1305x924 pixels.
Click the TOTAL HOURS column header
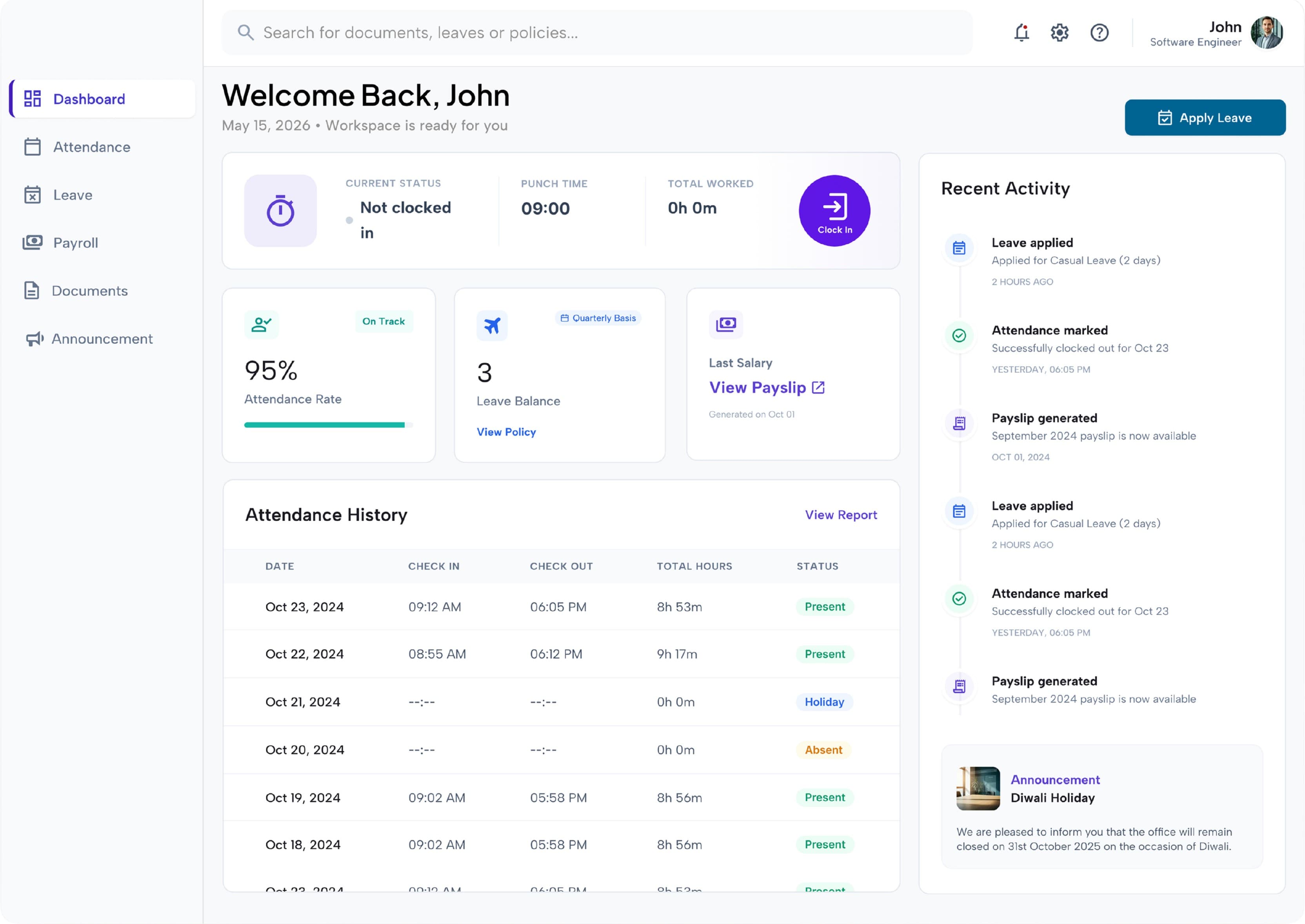pyautogui.click(x=694, y=566)
